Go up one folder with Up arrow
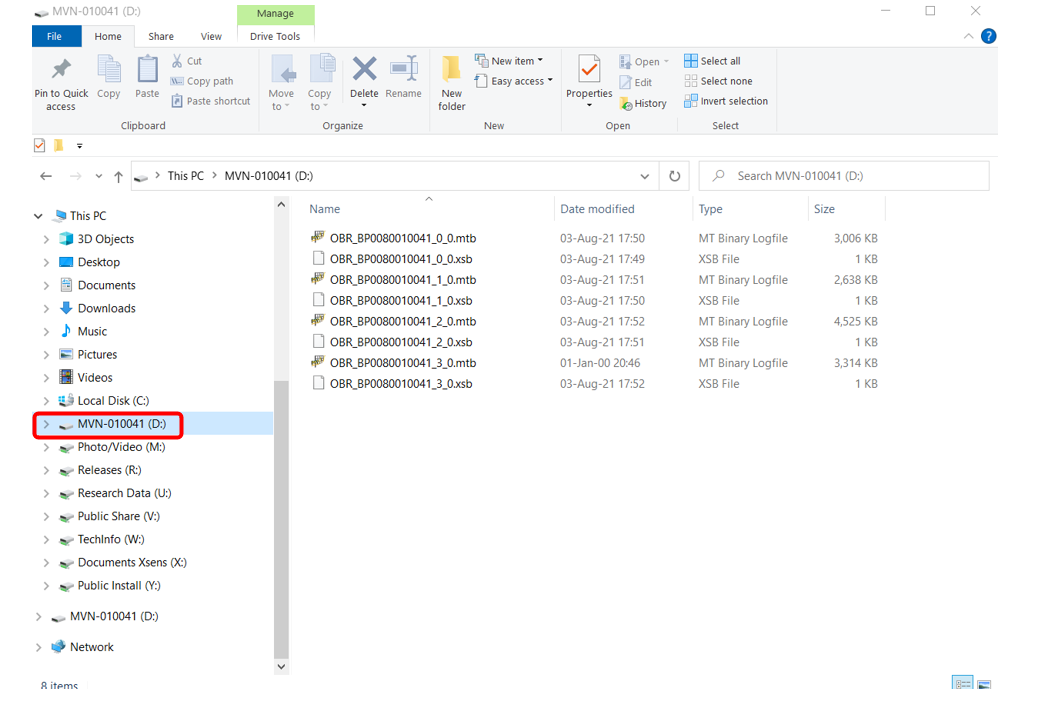 click(118, 176)
